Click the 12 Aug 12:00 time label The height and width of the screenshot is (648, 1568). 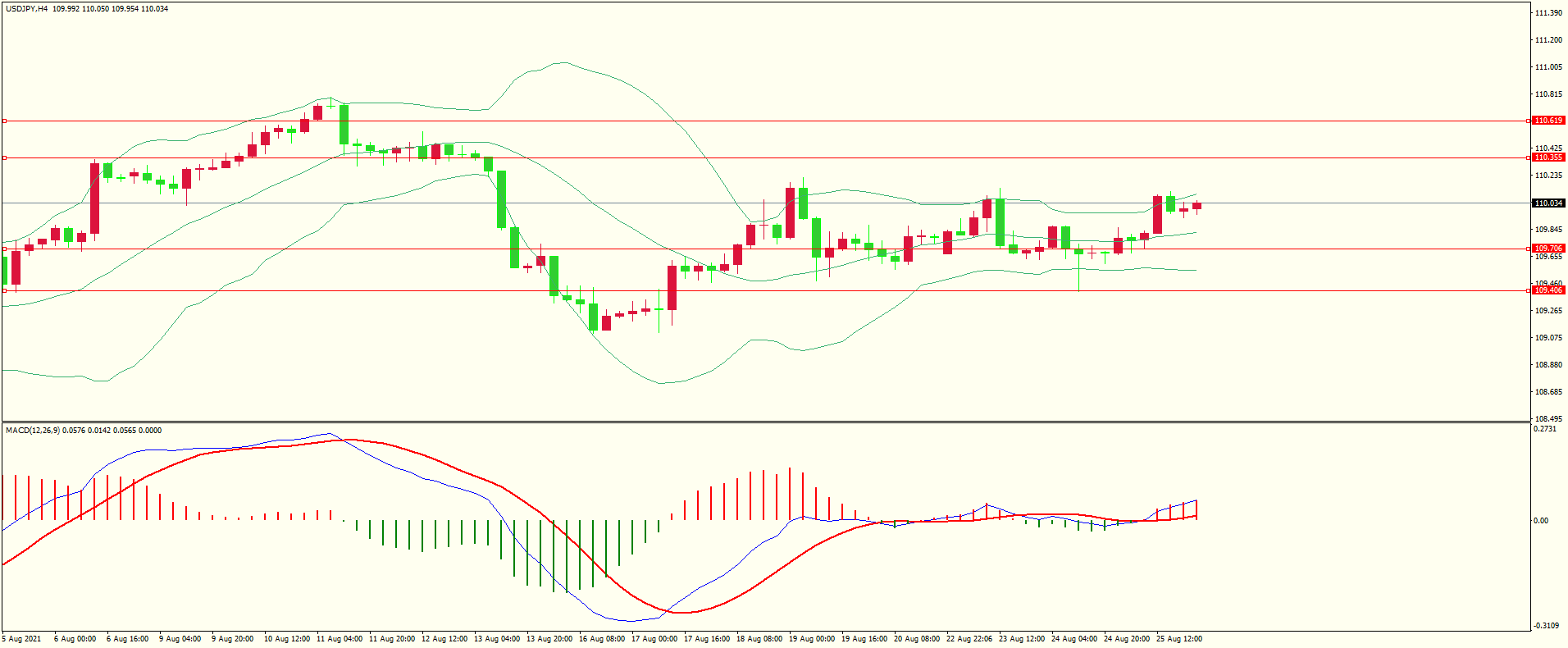pos(444,639)
